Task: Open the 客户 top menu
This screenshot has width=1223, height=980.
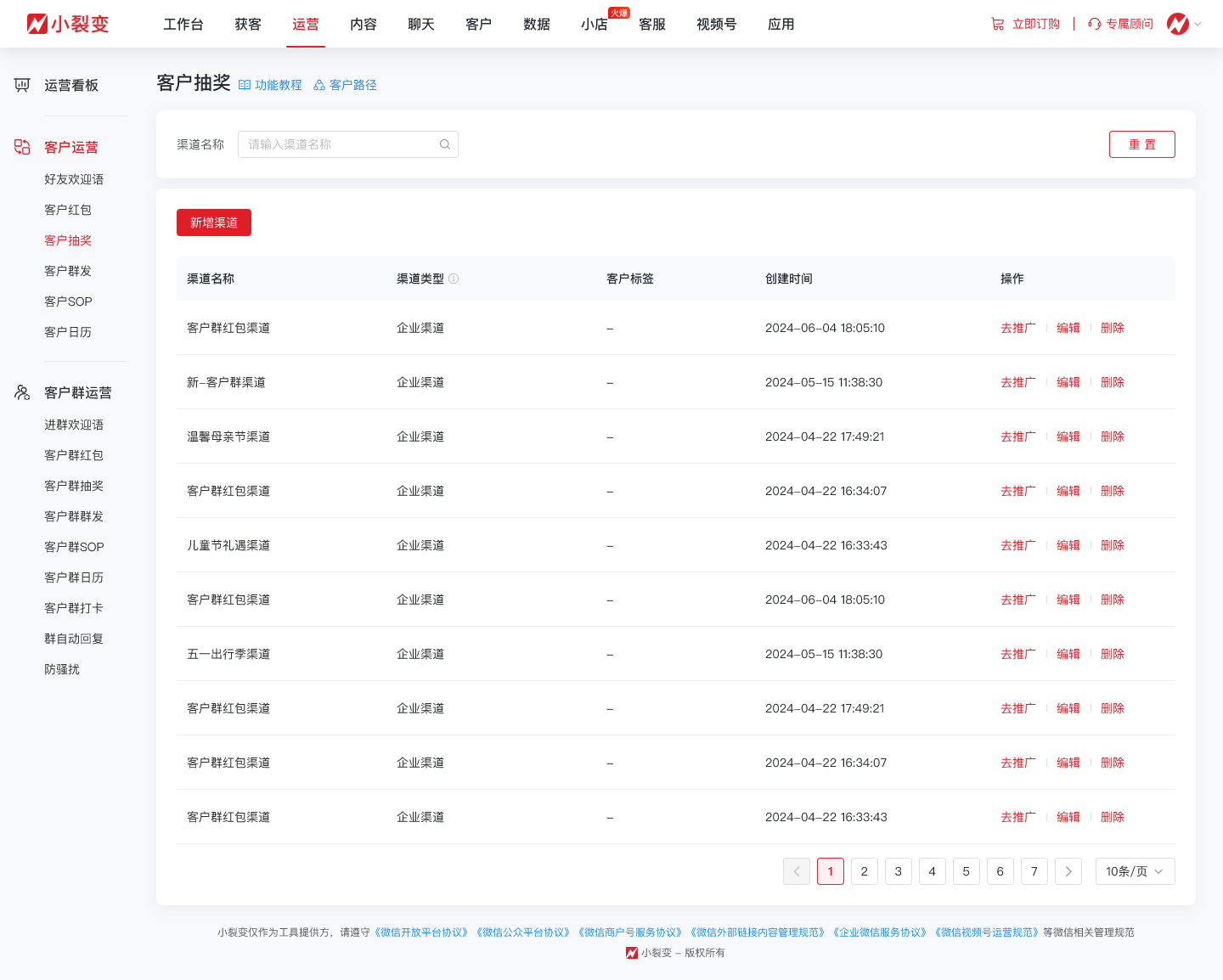Action: tap(479, 24)
